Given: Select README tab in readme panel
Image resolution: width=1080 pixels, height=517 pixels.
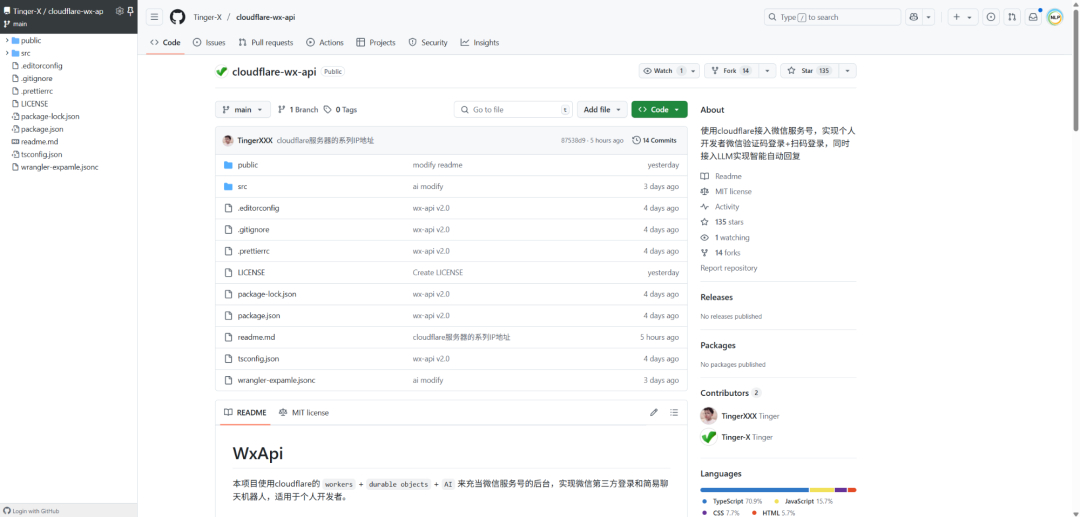Looking at the screenshot, I should 245,412.
